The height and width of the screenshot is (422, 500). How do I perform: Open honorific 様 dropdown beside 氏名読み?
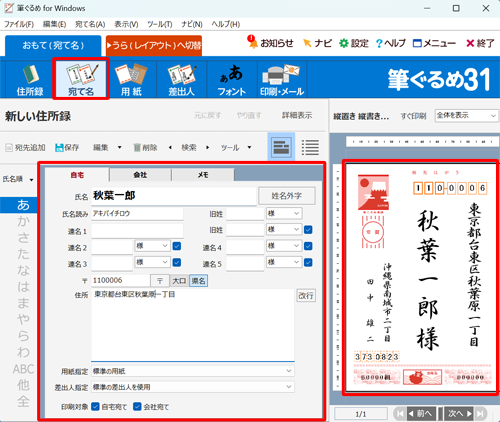point(284,213)
